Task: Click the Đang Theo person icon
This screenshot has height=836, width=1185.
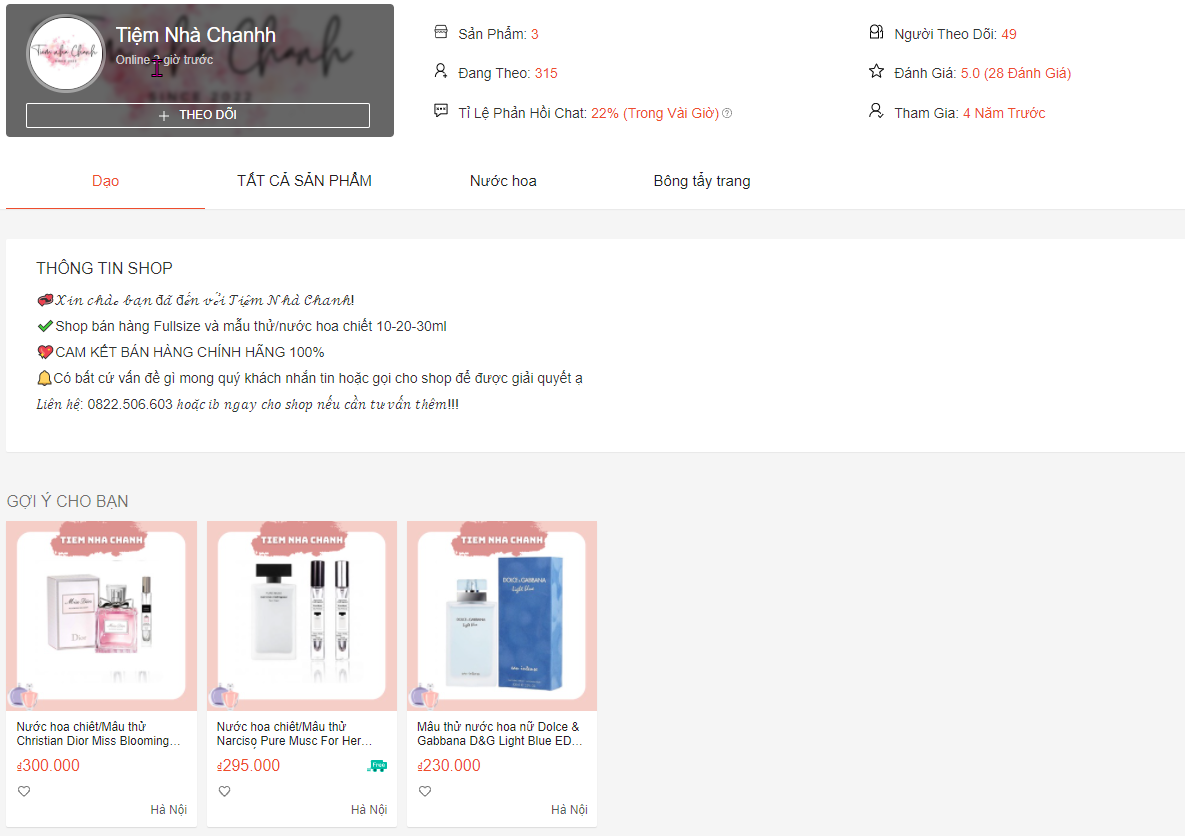Action: pyautogui.click(x=441, y=71)
